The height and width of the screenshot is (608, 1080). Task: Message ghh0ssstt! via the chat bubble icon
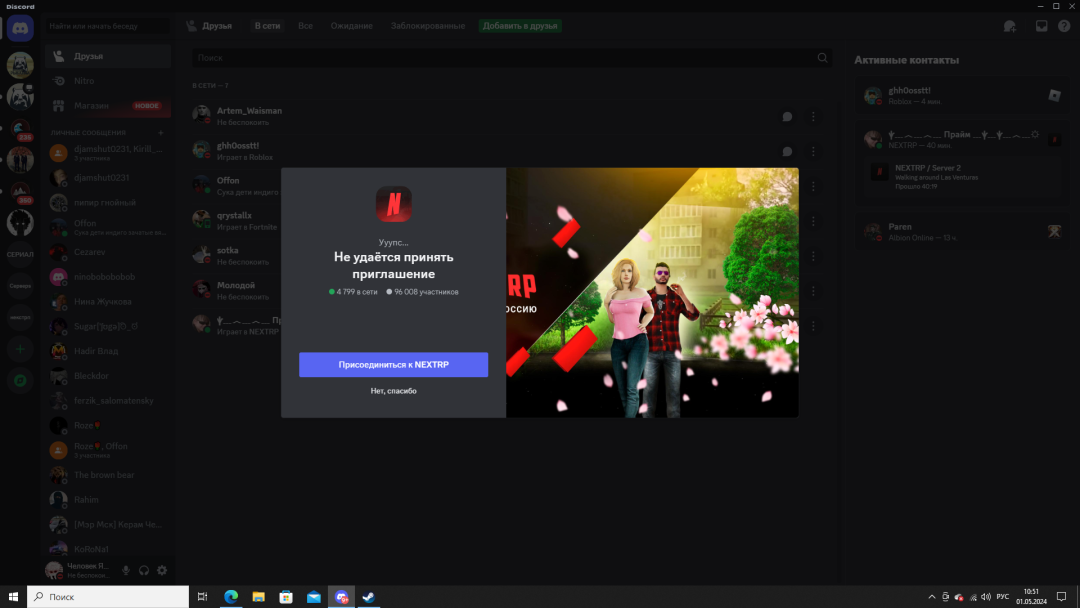(x=787, y=151)
